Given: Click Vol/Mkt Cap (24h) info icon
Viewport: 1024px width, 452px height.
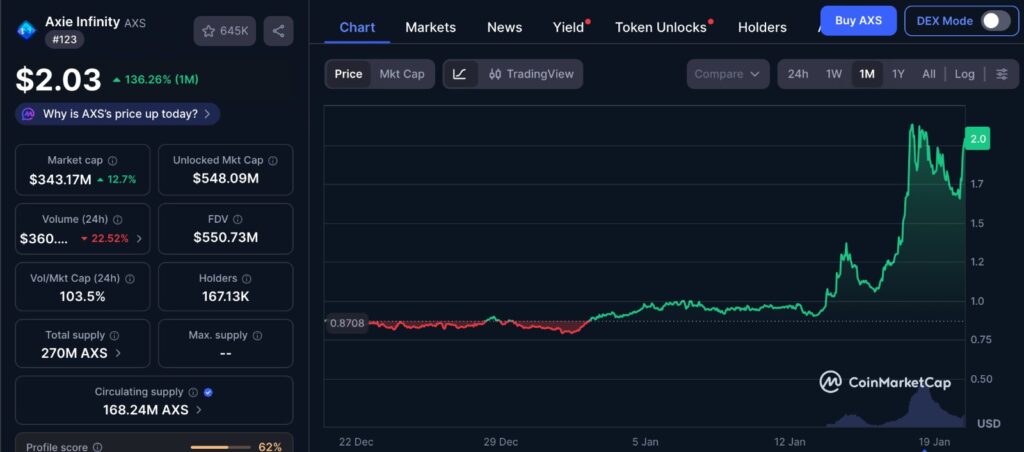Looking at the screenshot, I should click(x=130, y=278).
